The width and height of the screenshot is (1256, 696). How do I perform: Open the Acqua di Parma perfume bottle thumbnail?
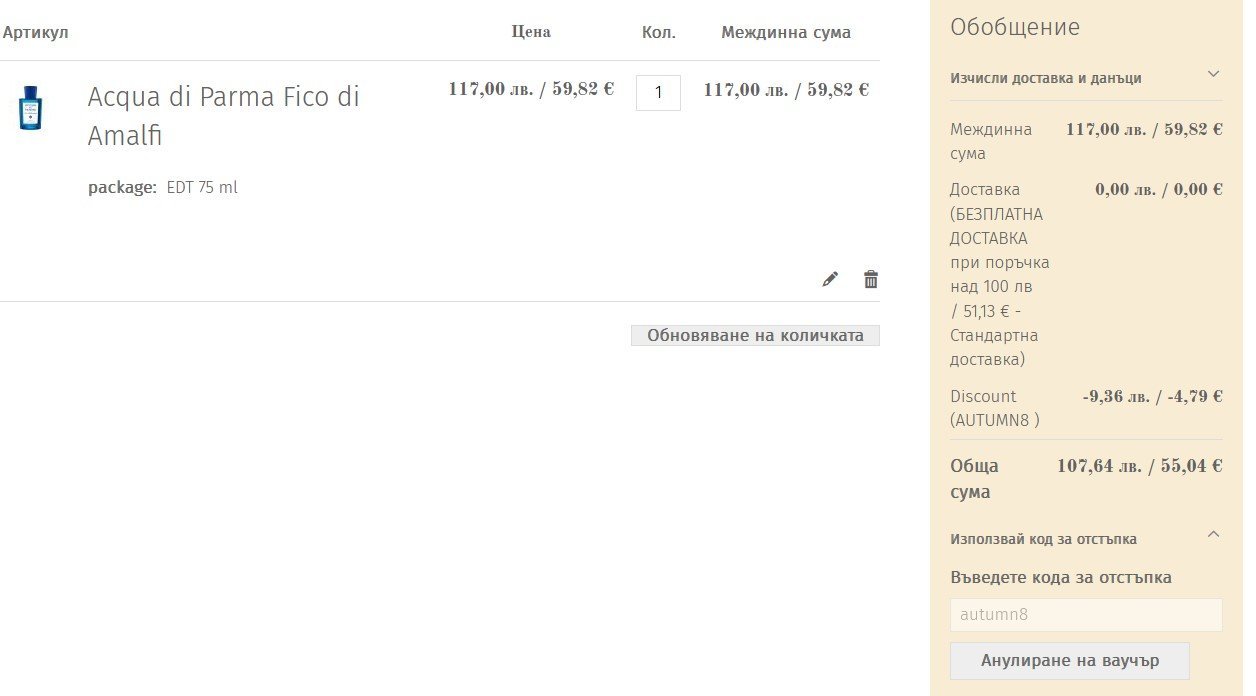click(x=31, y=108)
